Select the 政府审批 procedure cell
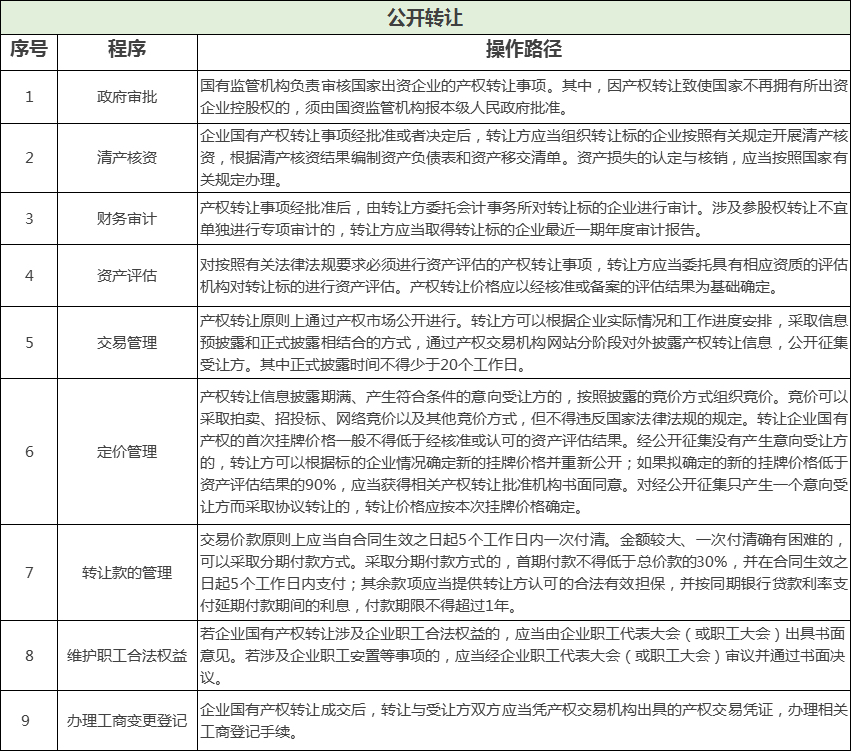The width and height of the screenshot is (851, 751). tap(127, 97)
